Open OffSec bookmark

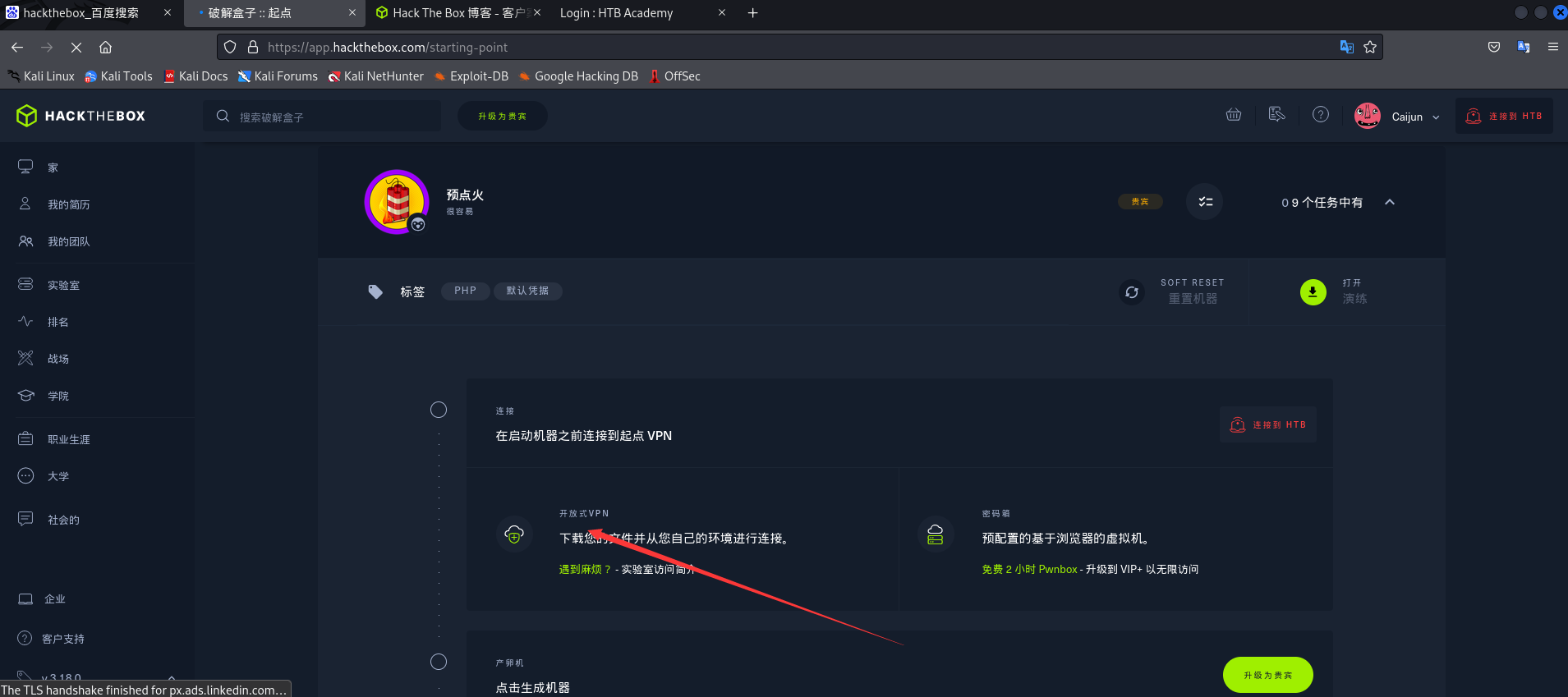(675, 76)
